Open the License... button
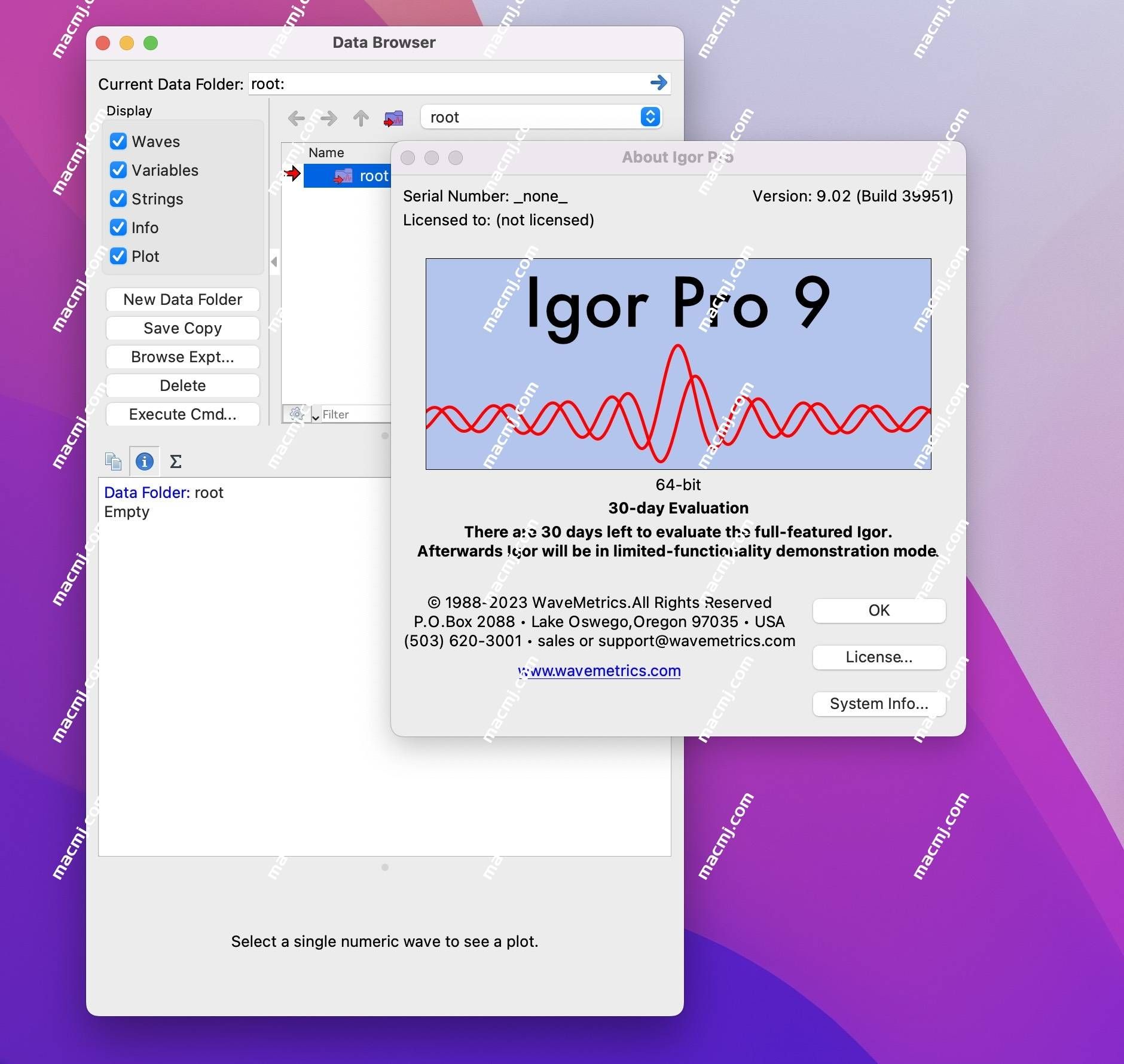1124x1064 pixels. pyautogui.click(x=879, y=657)
